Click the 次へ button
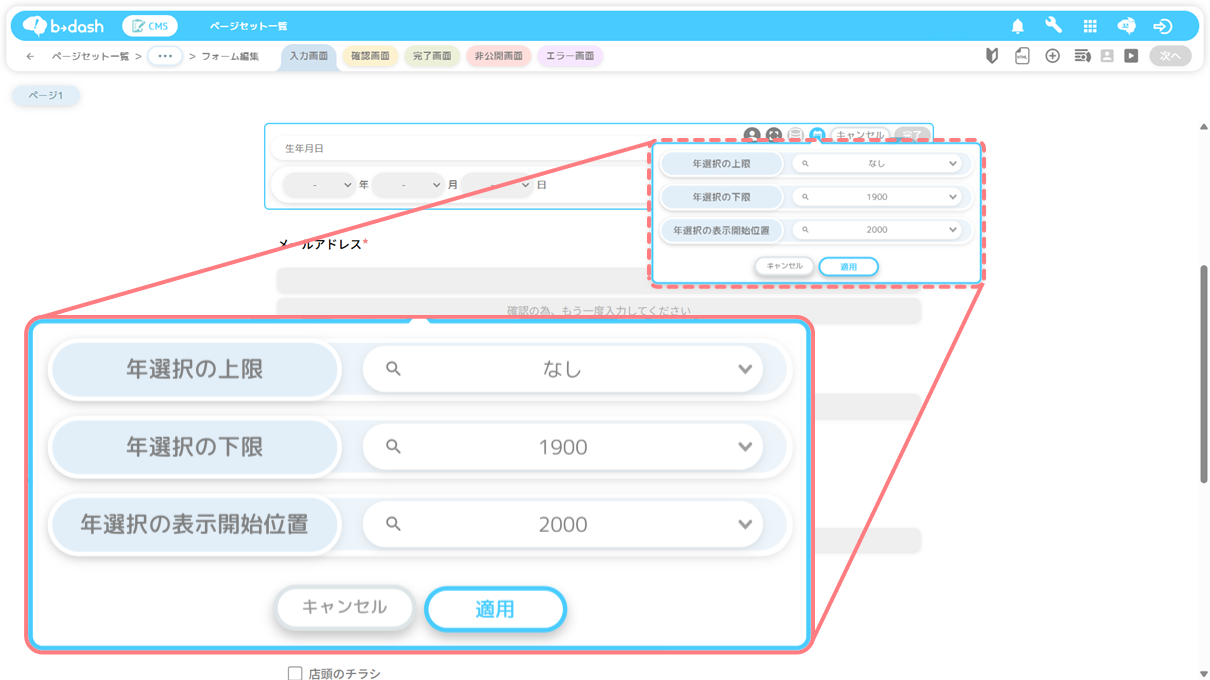The image size is (1210, 680). [1170, 56]
